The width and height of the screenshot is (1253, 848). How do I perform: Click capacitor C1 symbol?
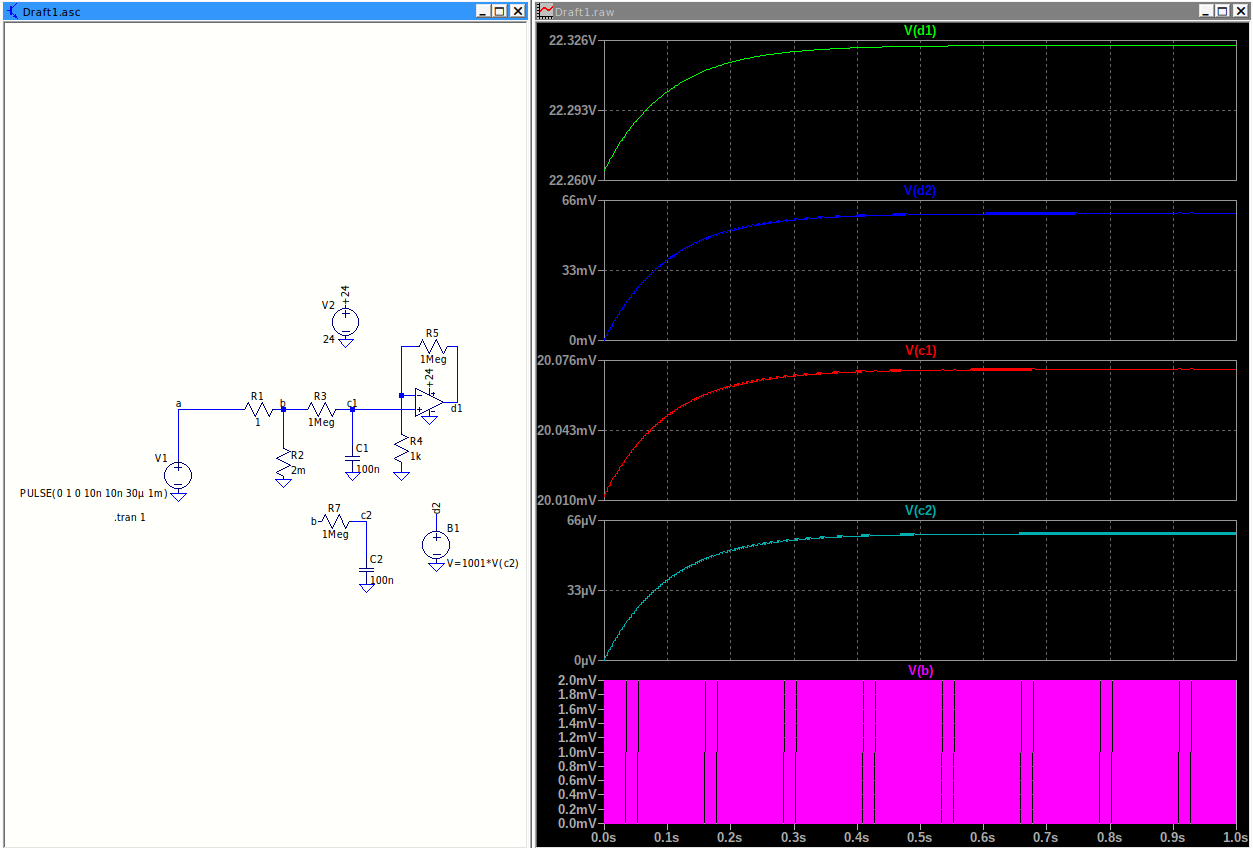[x=352, y=460]
